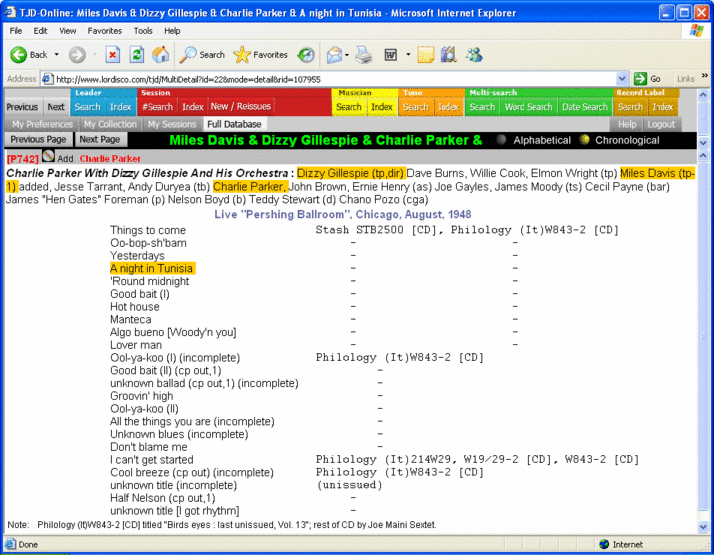Open Word Search button

528,107
